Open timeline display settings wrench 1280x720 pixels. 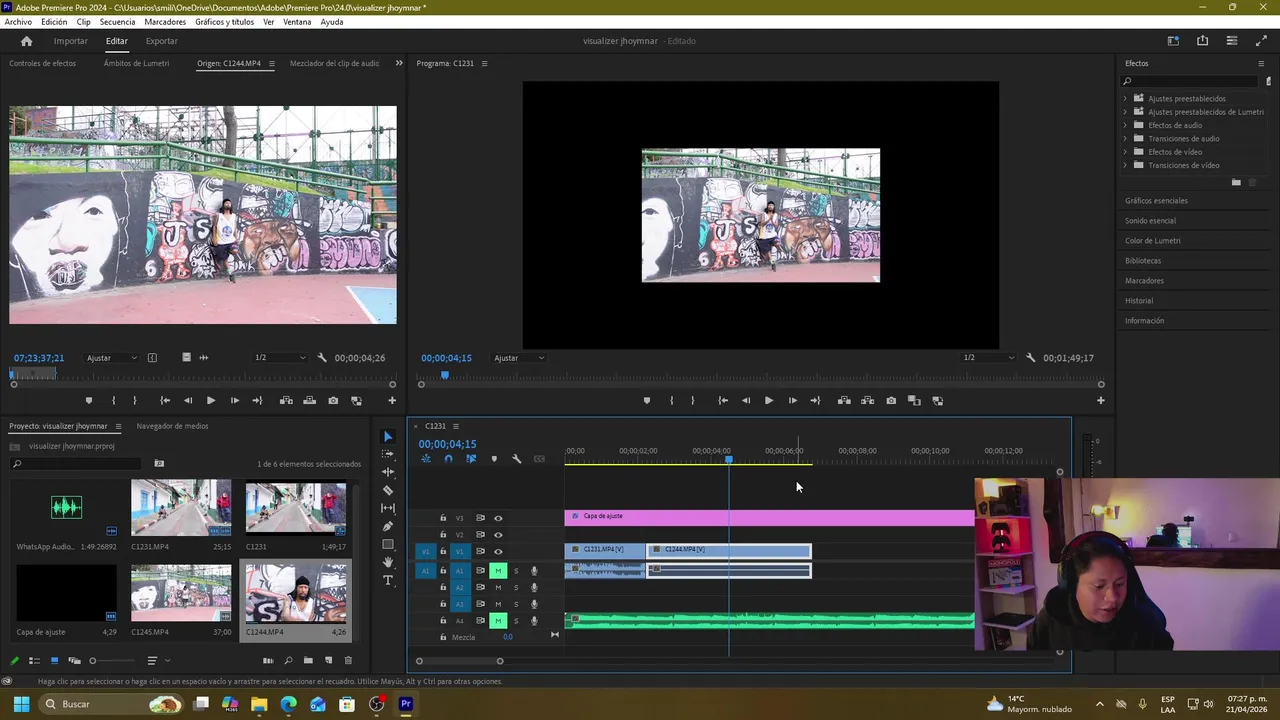[517, 459]
